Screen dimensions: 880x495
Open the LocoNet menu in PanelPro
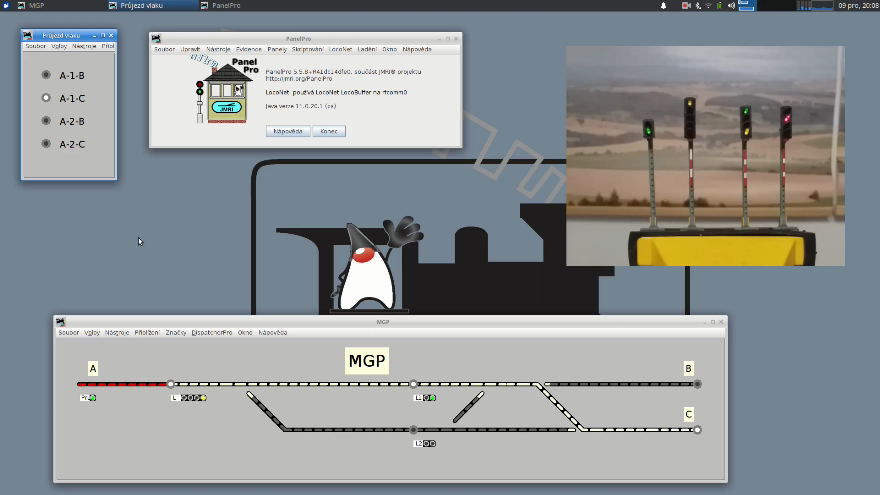[x=340, y=49]
